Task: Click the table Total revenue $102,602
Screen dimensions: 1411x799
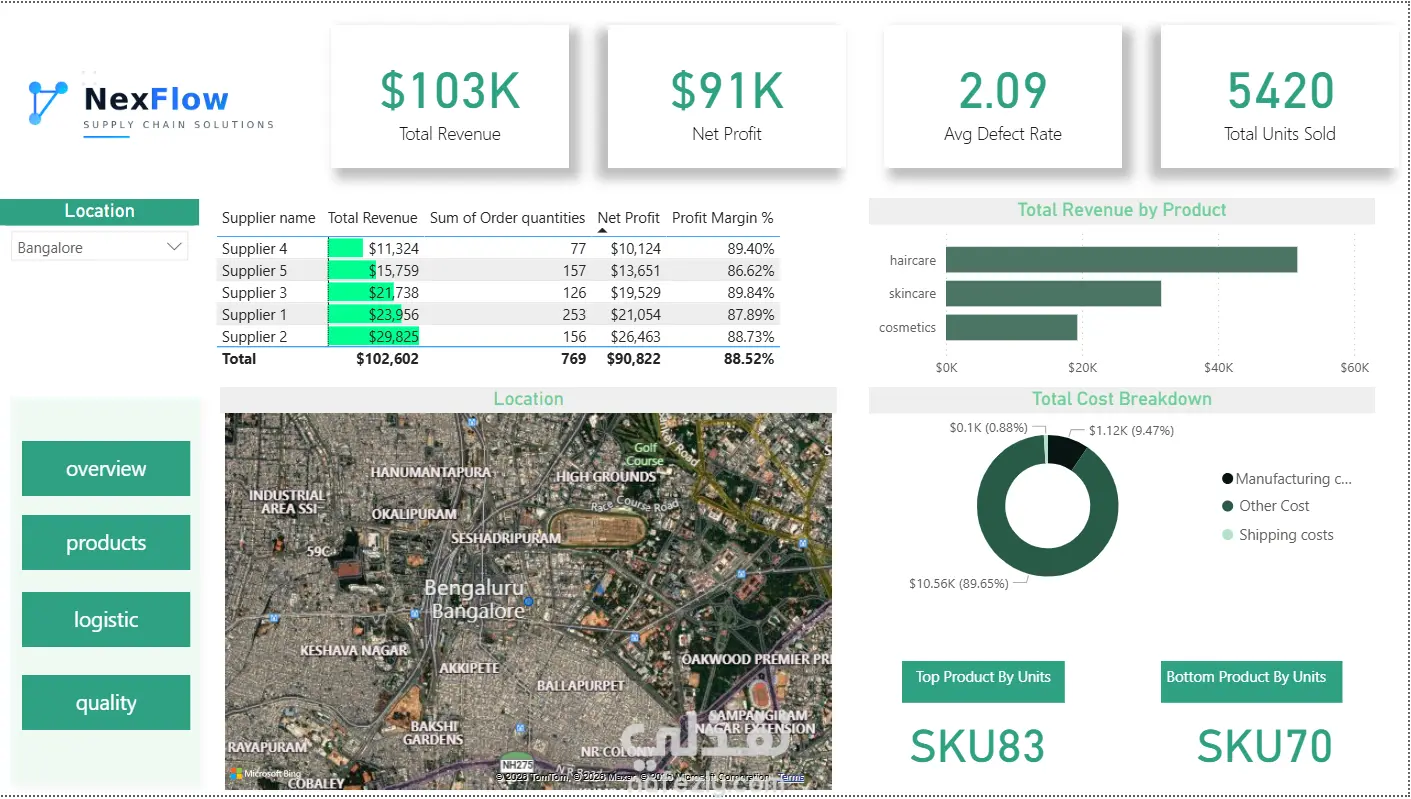Action: 387,358
